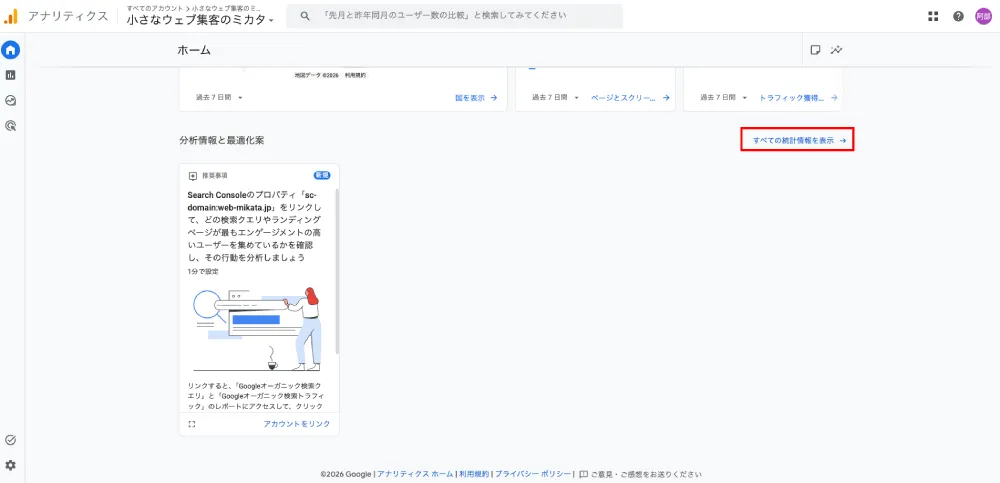The width and height of the screenshot is (1000, 483).
Task: Open トラフィック獲得... link
Action: pos(798,98)
